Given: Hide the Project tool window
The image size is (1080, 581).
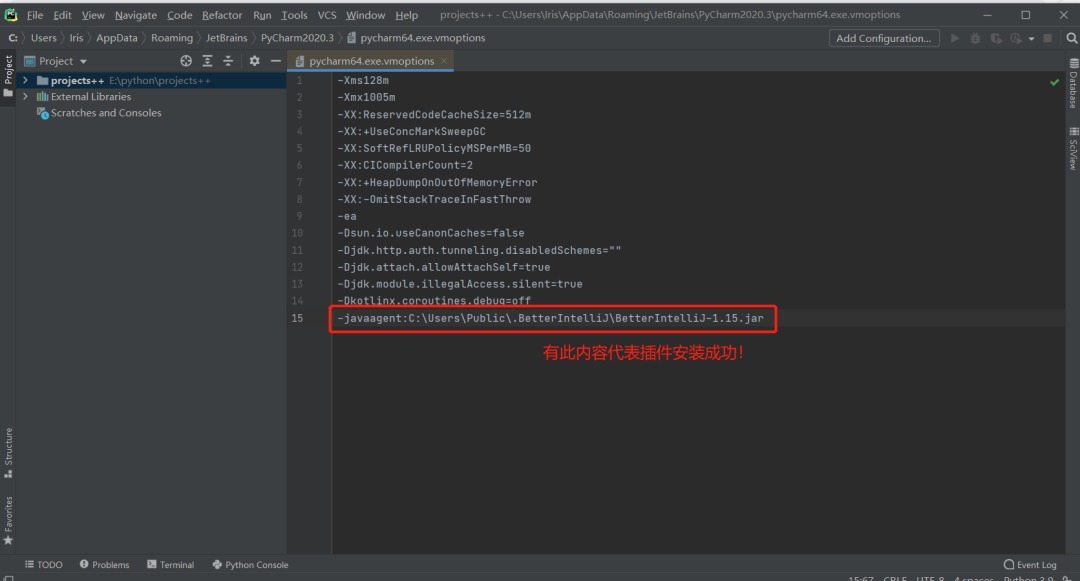Looking at the screenshot, I should (x=277, y=60).
